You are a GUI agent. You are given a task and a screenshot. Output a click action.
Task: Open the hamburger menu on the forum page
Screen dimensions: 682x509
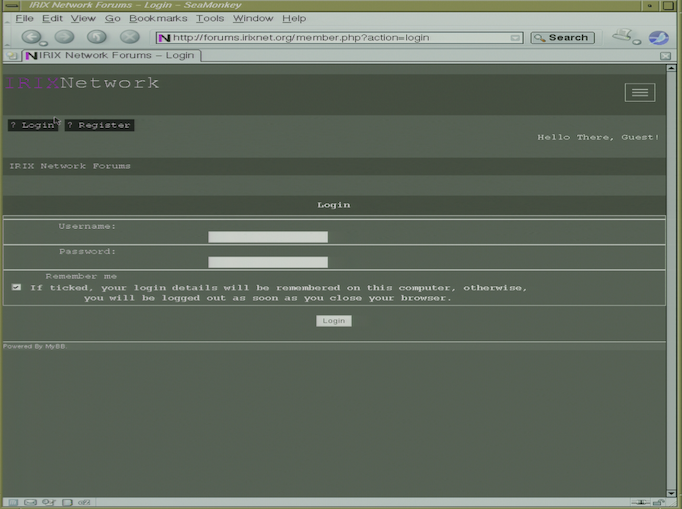click(x=640, y=92)
